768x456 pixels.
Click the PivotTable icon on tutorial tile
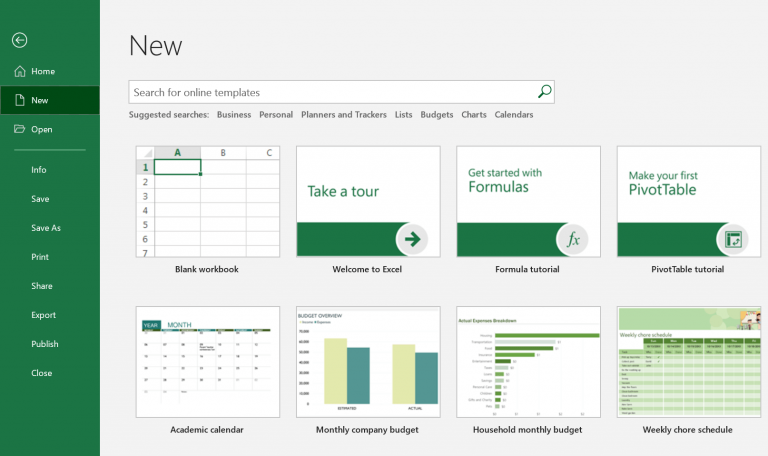click(733, 239)
